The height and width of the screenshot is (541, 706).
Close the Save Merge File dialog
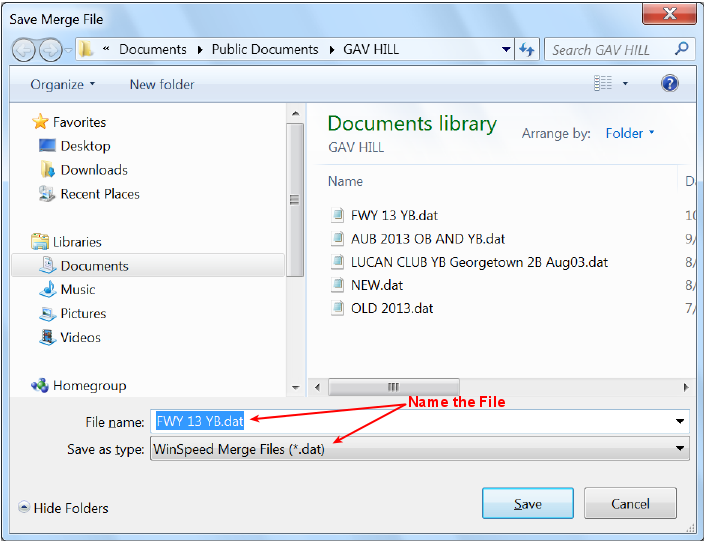click(x=669, y=13)
